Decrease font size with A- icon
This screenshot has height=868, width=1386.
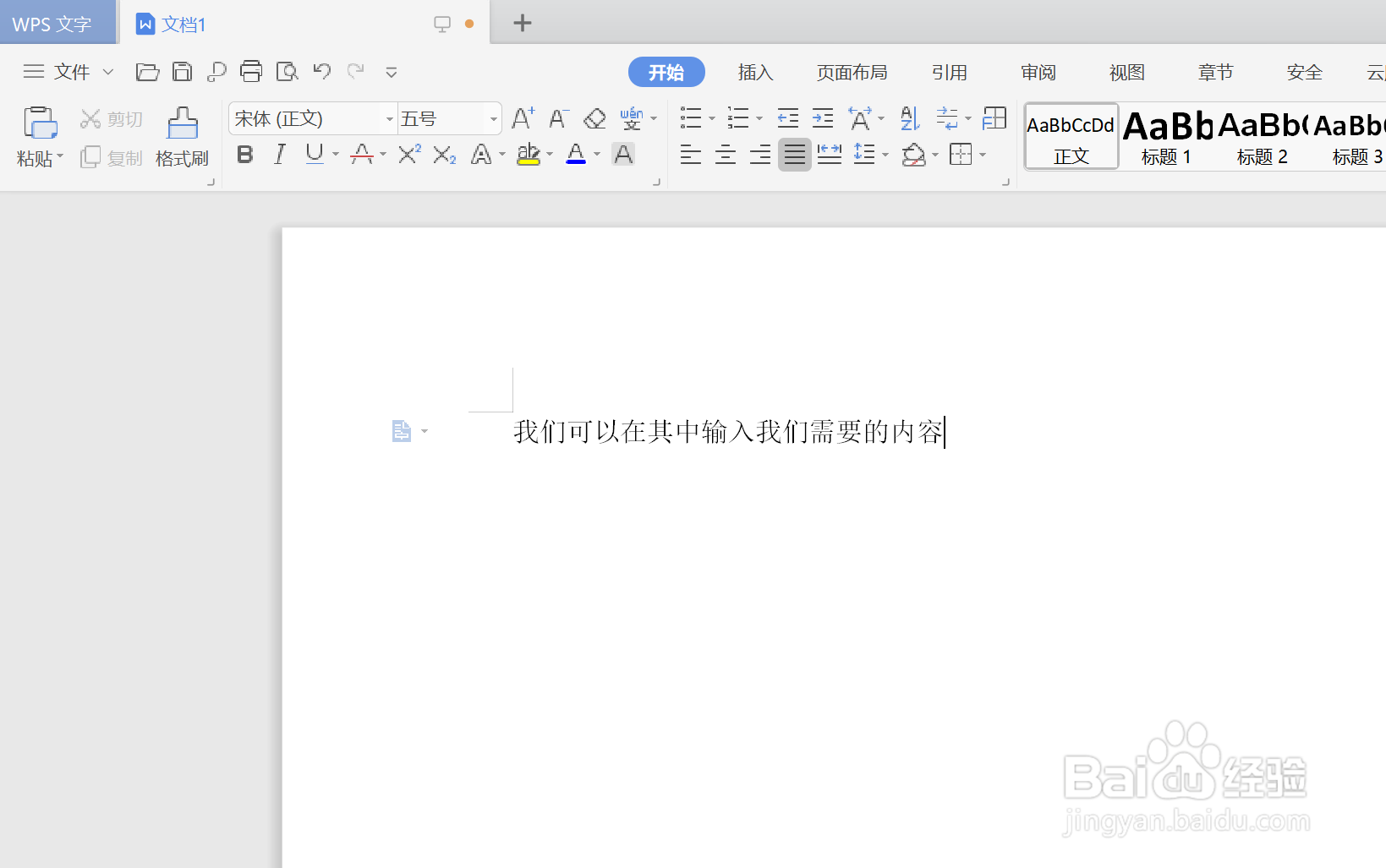[558, 118]
